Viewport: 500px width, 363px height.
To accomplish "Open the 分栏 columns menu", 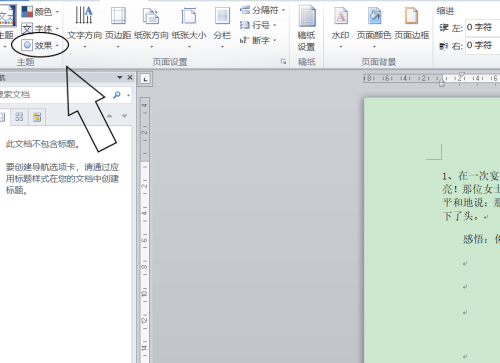I will click(222, 27).
